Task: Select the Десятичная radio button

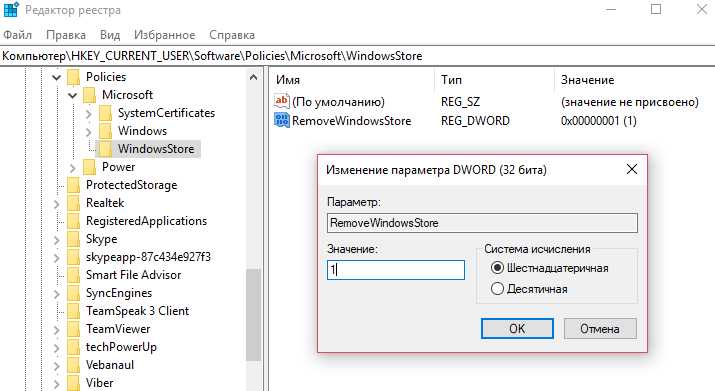Action: pyautogui.click(x=497, y=288)
